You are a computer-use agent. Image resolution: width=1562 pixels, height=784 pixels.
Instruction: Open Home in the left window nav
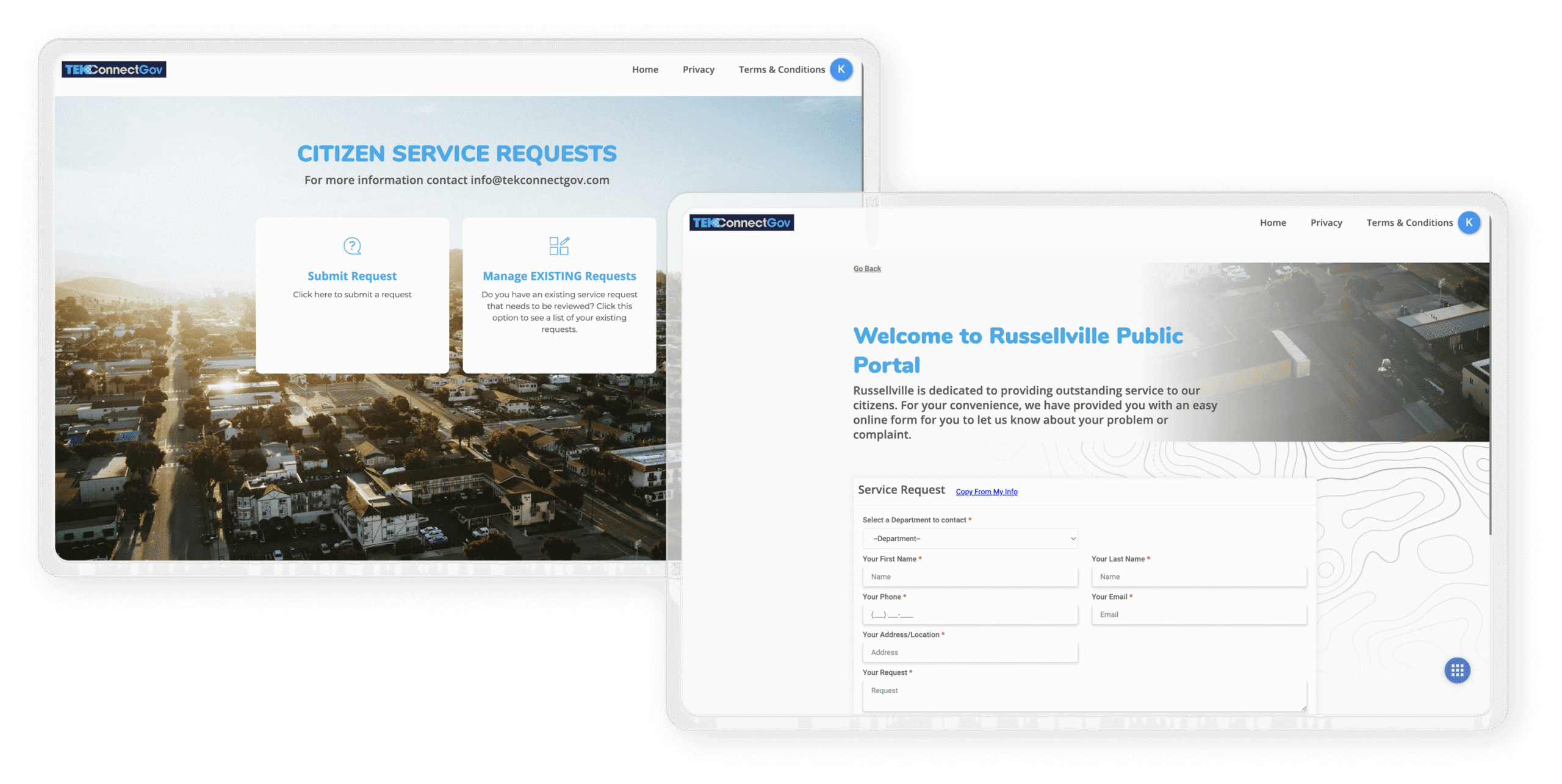pyautogui.click(x=645, y=70)
